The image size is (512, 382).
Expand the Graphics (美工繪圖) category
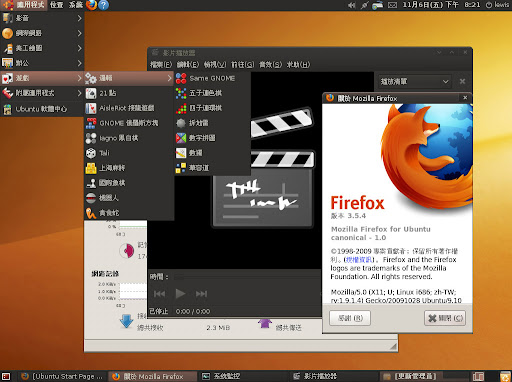click(42, 48)
